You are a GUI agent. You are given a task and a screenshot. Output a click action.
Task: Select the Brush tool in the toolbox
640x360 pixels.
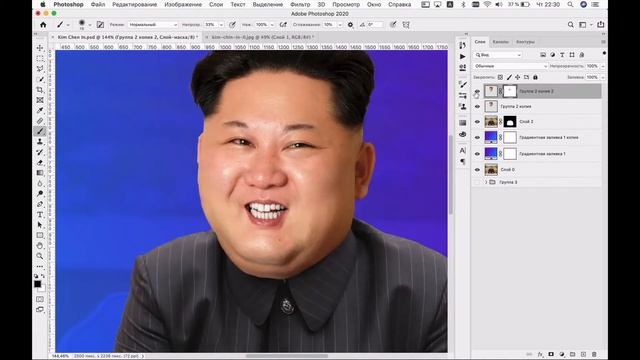pos(40,131)
